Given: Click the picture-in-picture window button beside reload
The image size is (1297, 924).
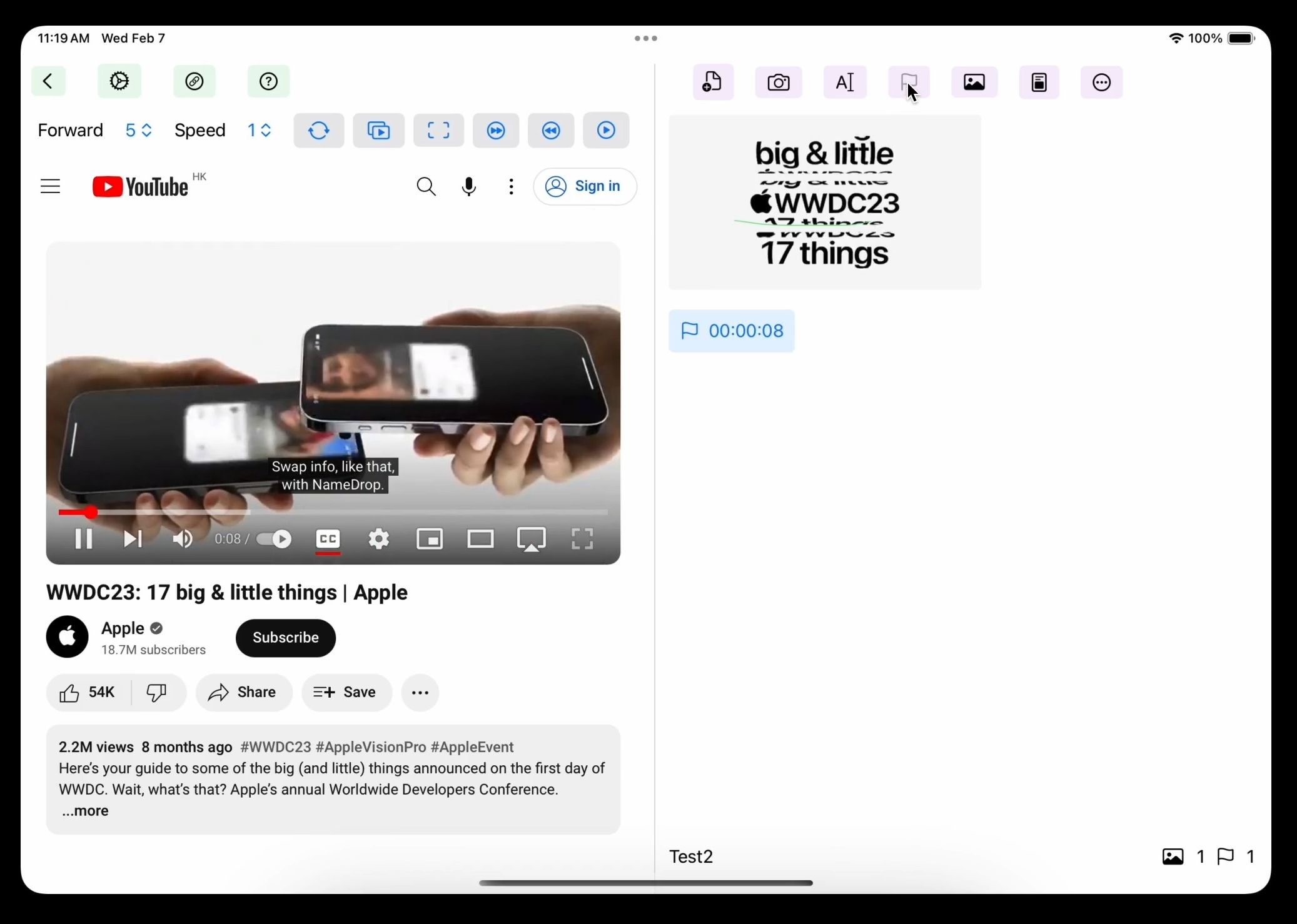Looking at the screenshot, I should coord(378,131).
